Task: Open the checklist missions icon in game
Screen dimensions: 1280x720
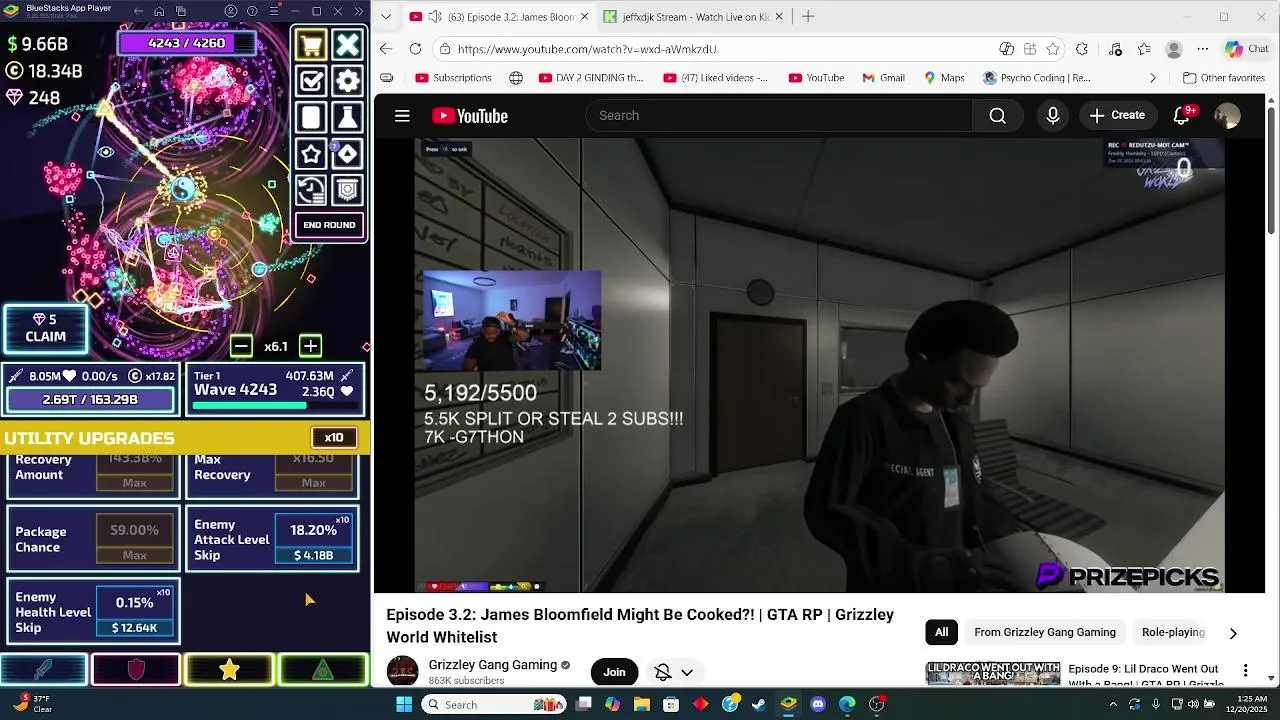Action: (311, 81)
